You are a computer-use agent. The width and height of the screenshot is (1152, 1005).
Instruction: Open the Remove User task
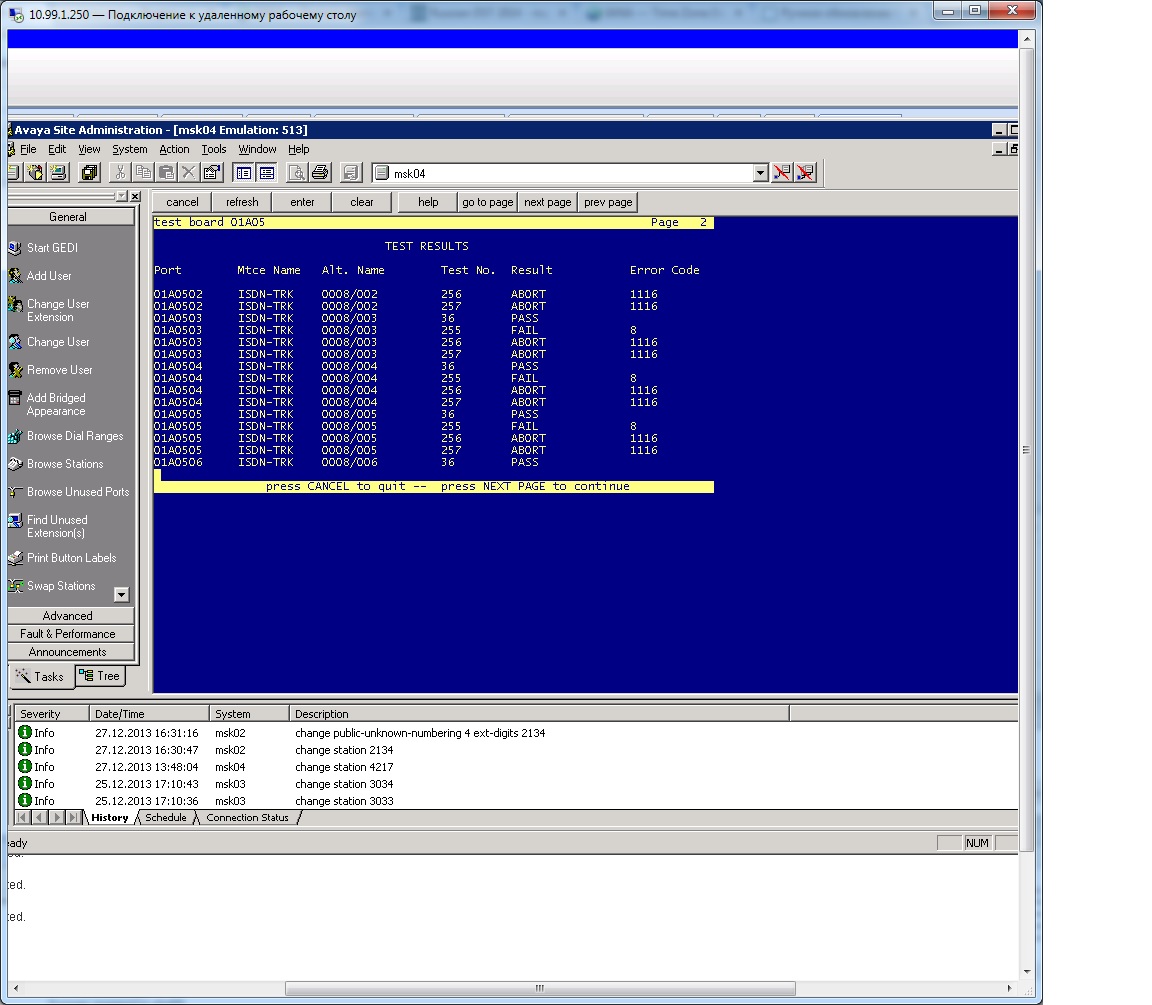(60, 370)
